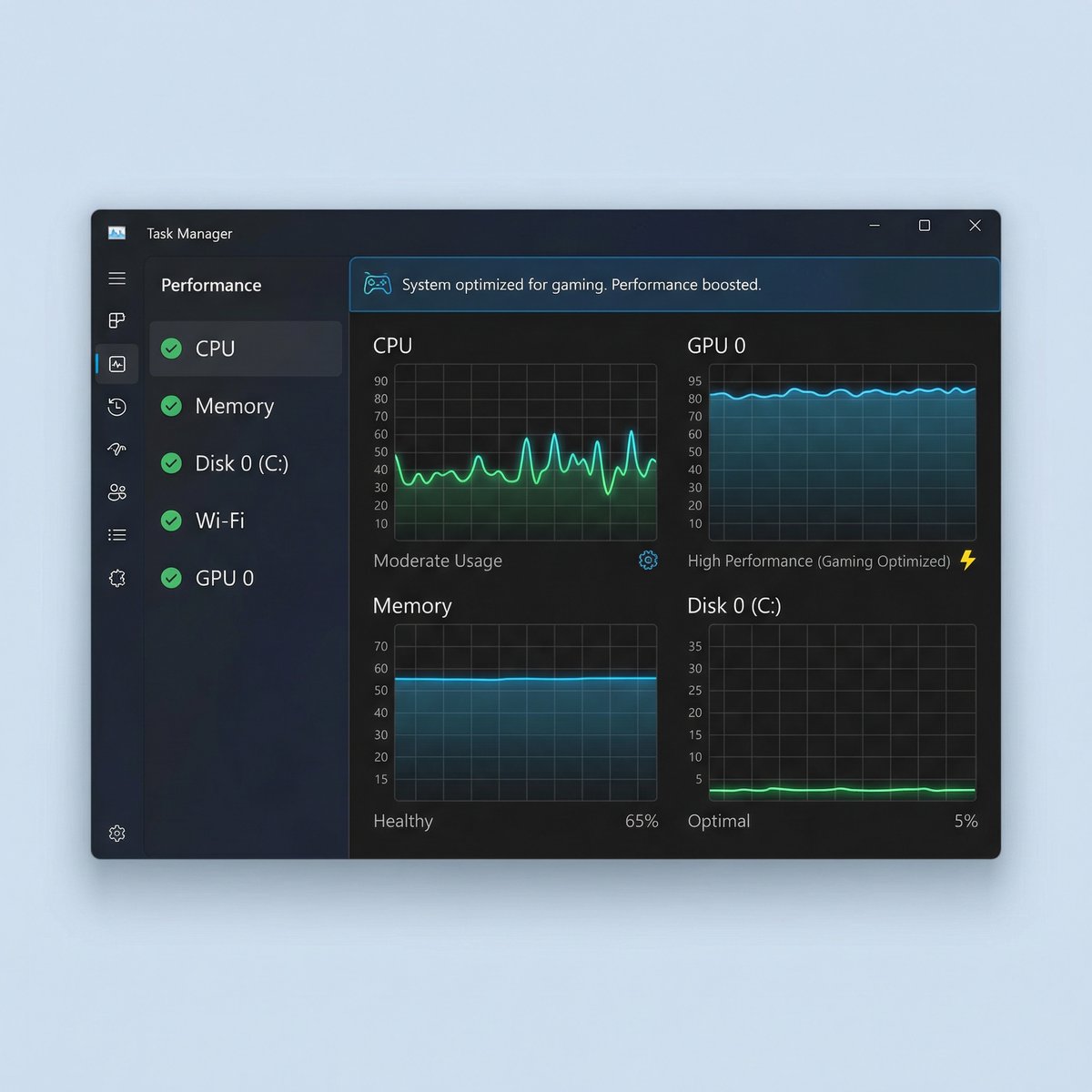Switch to the GPU 0 performance view
Screen dimensions: 1092x1092
pyautogui.click(x=223, y=578)
